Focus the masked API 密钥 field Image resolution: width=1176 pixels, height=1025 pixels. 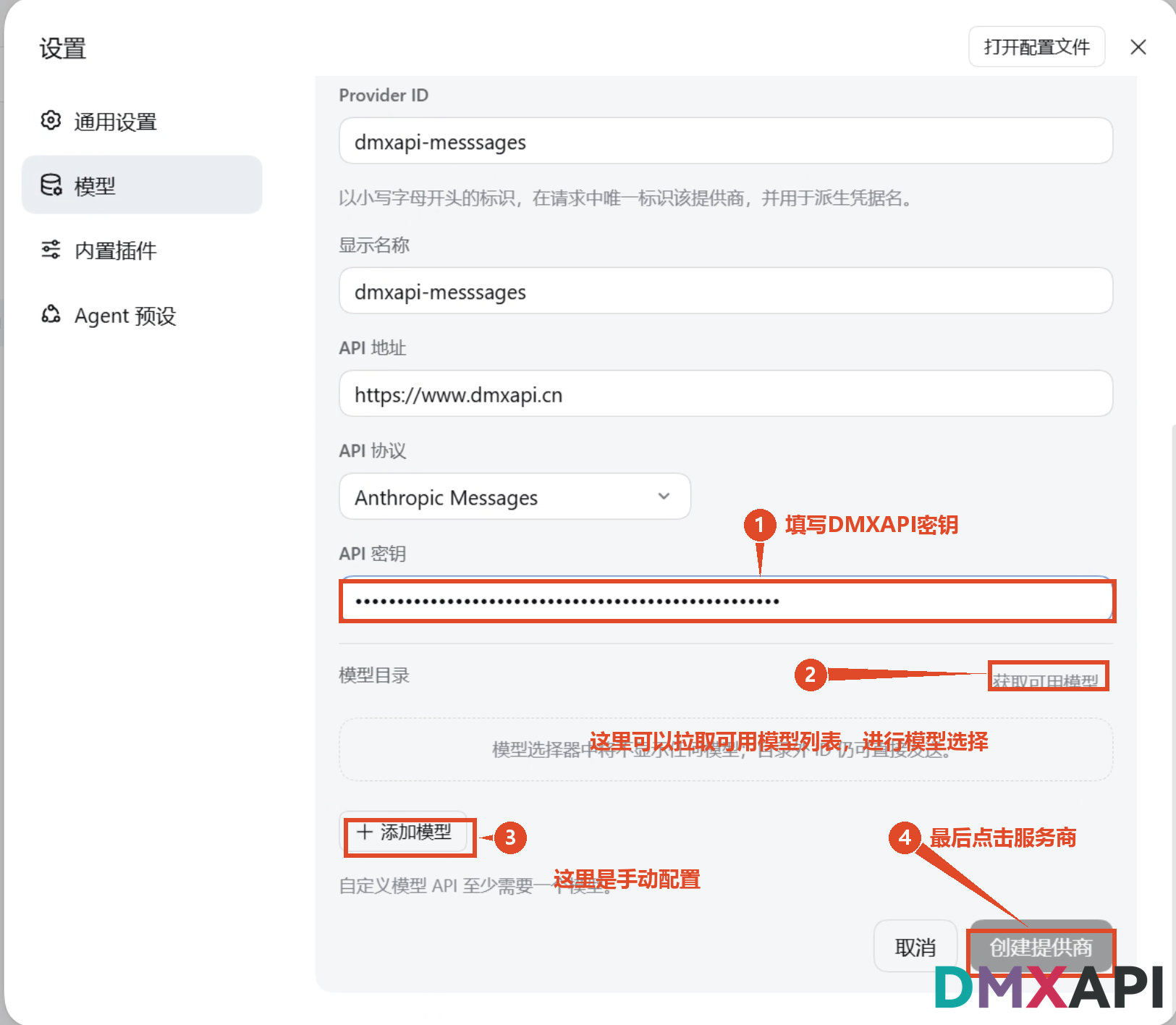[725, 600]
